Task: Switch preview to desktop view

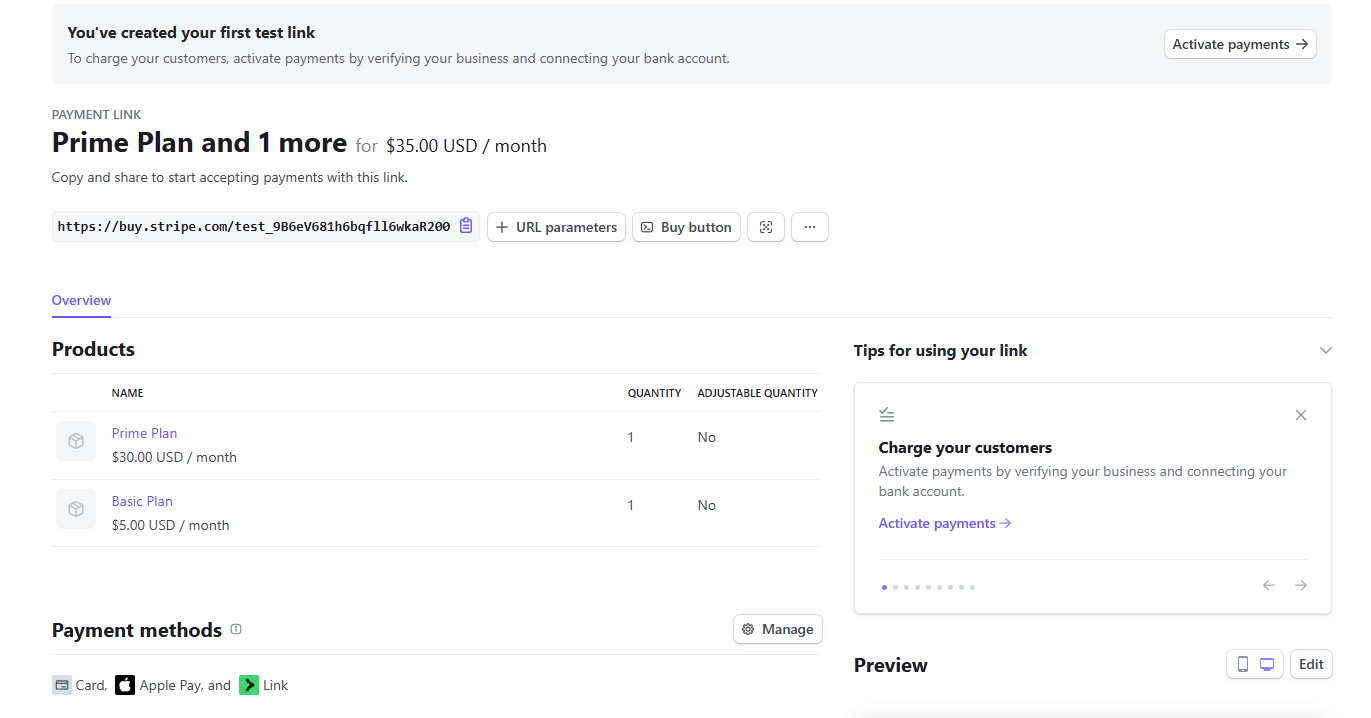Action: (1267, 664)
